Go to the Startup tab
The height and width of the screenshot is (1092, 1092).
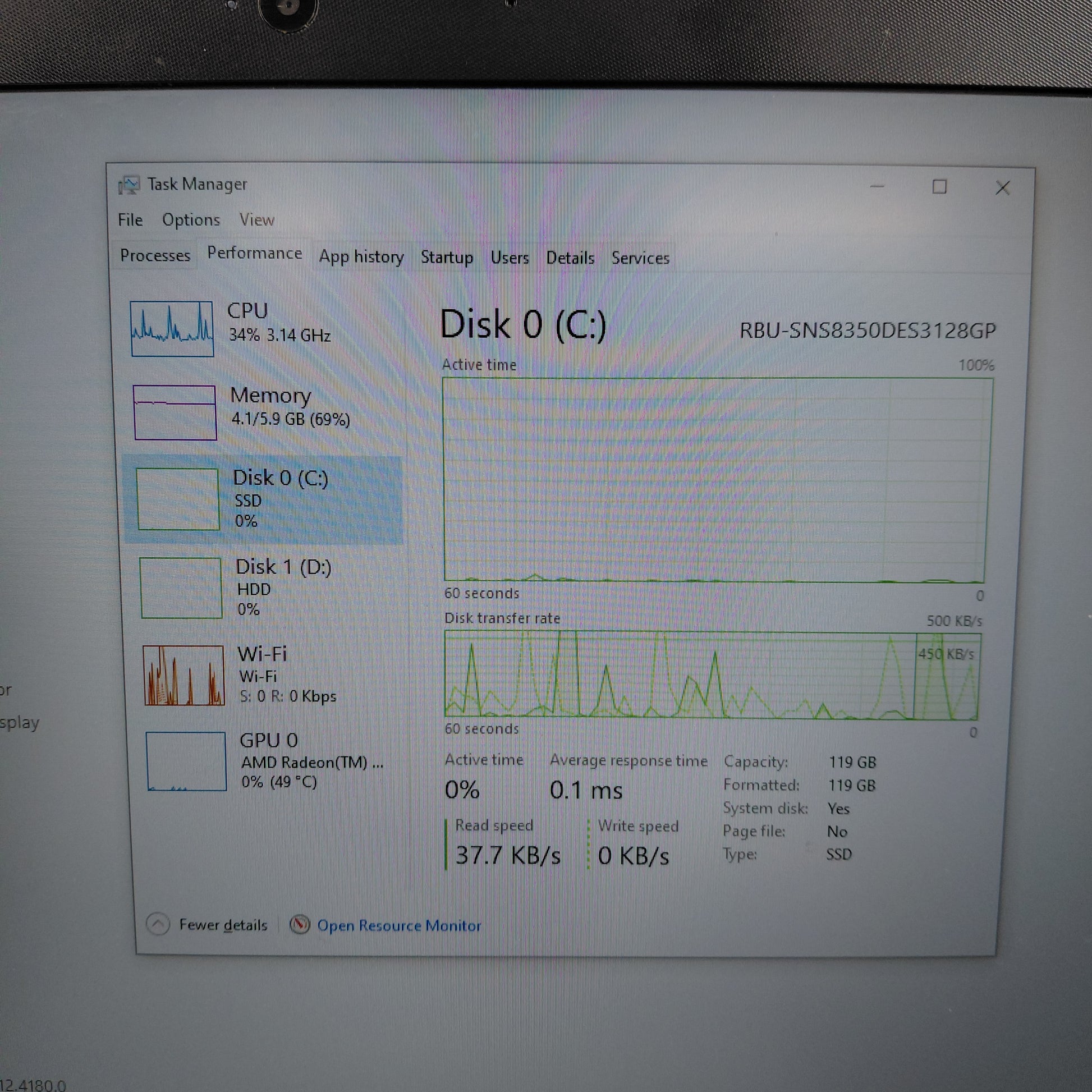(447, 258)
